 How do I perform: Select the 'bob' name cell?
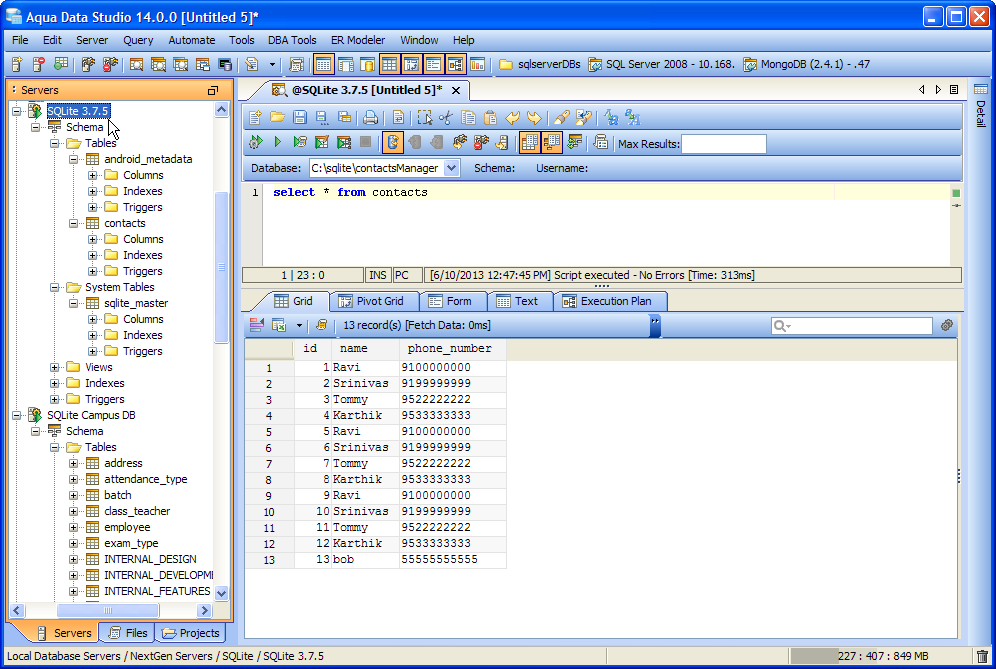click(365, 560)
